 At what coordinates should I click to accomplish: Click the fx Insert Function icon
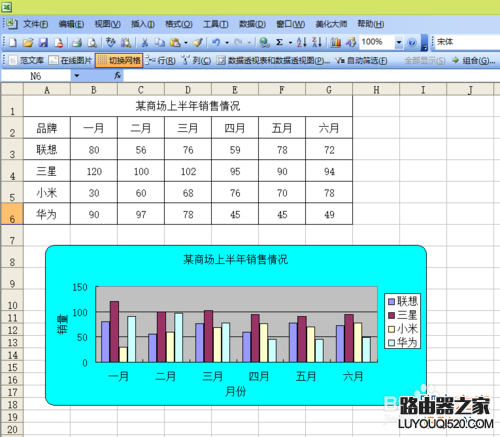117,76
